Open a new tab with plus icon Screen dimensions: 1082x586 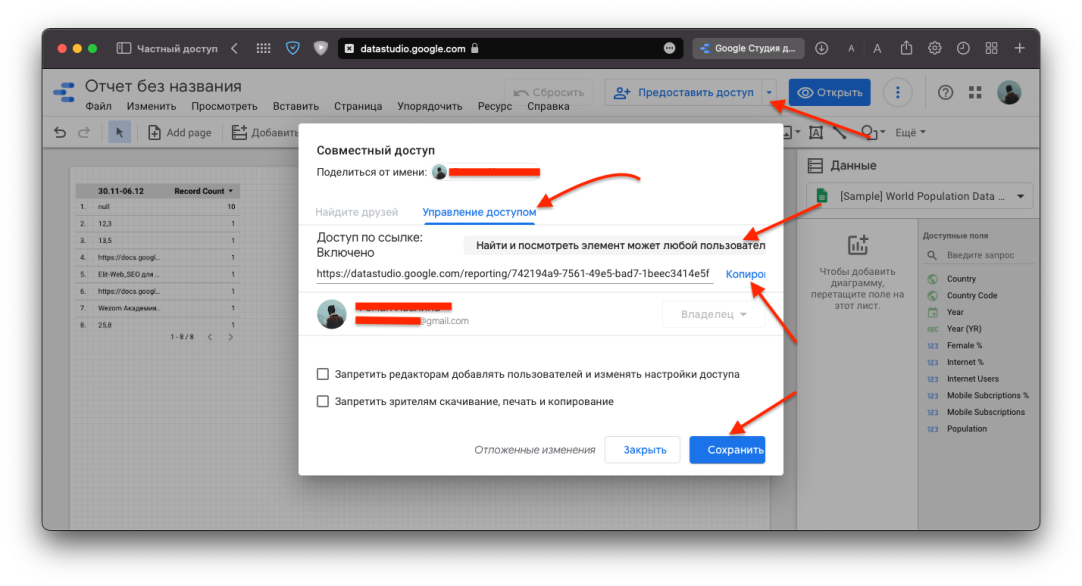point(1019,48)
